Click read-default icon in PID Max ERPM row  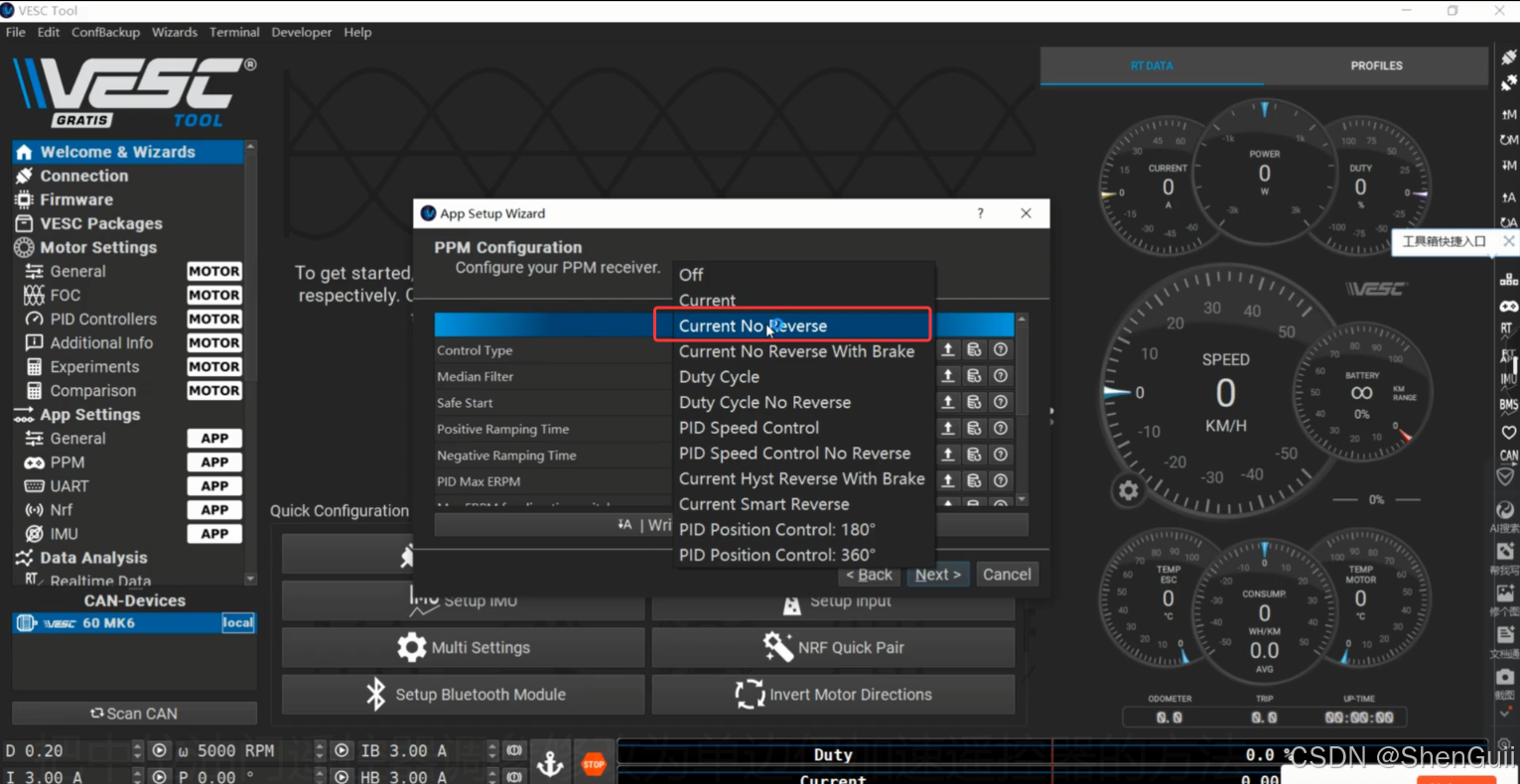click(x=974, y=480)
